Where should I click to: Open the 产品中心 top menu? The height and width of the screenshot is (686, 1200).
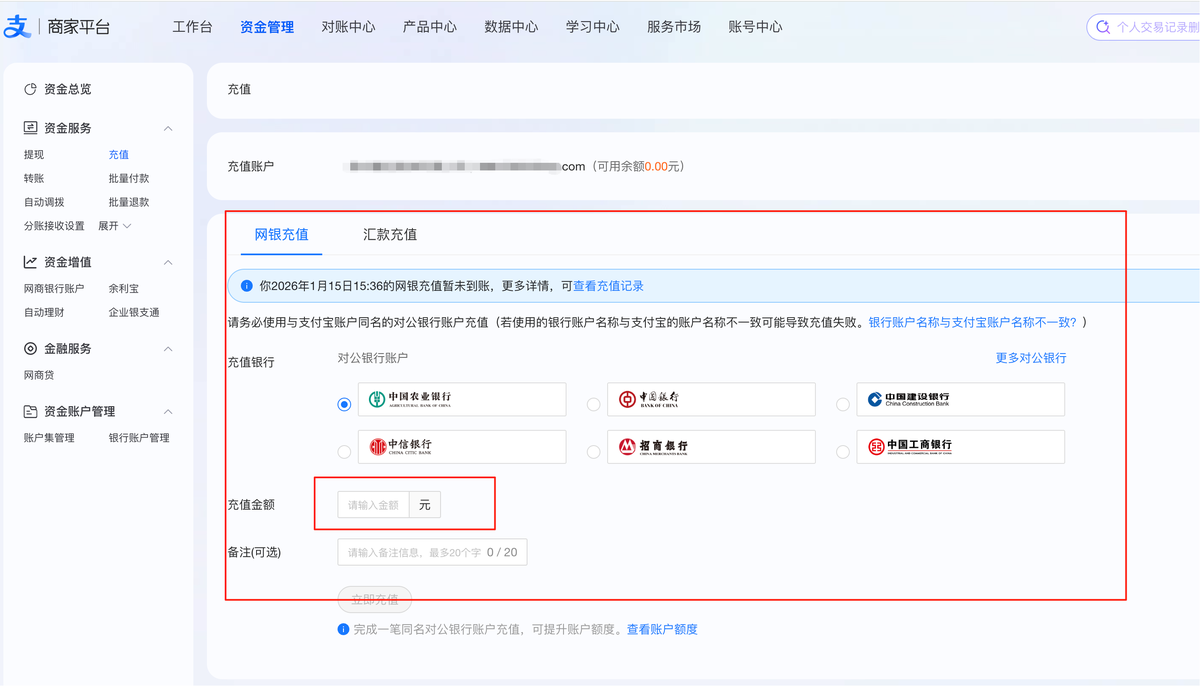430,27
